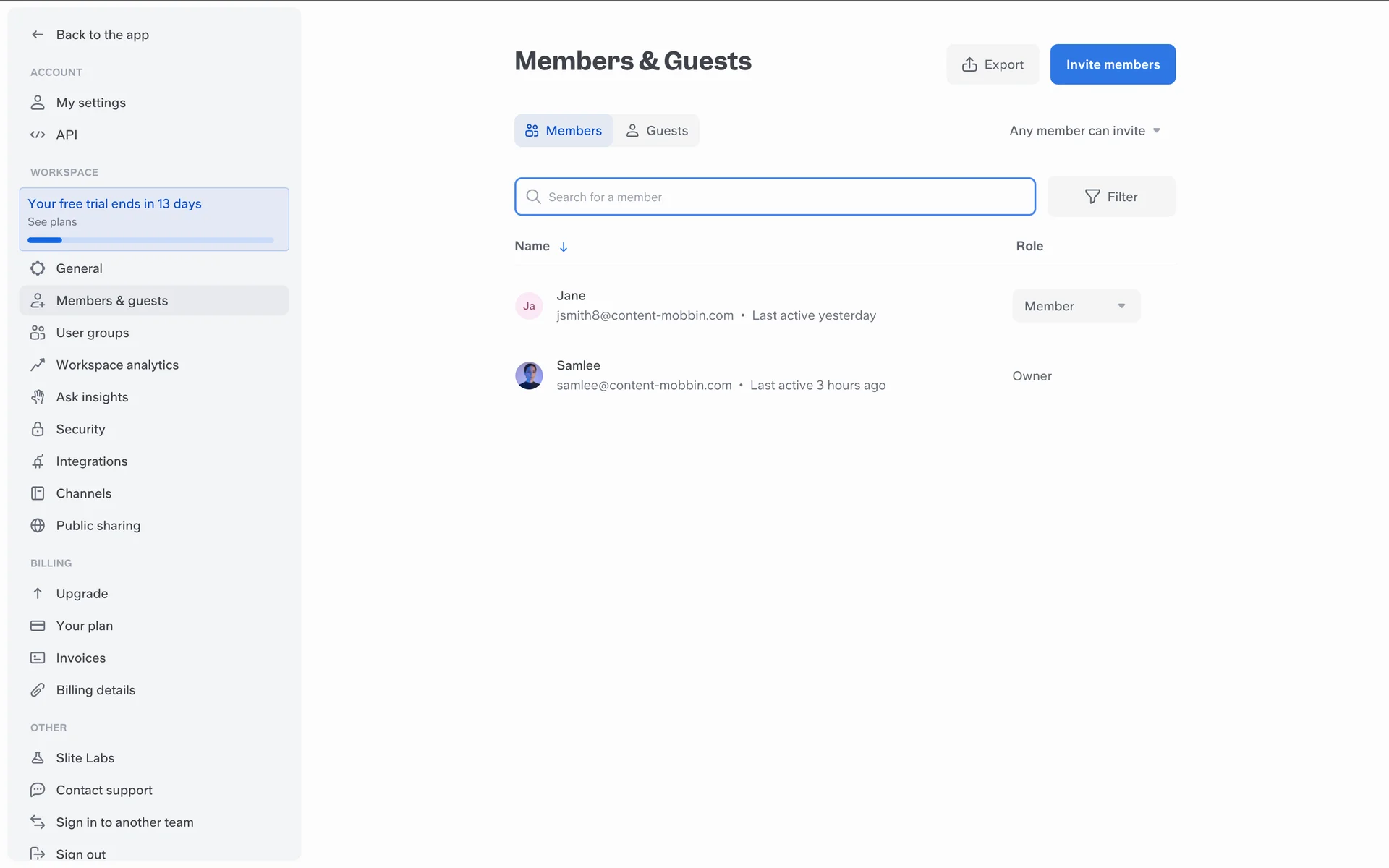Image resolution: width=1389 pixels, height=868 pixels.
Task: Click the Slite Labs flask icon
Action: 38,758
